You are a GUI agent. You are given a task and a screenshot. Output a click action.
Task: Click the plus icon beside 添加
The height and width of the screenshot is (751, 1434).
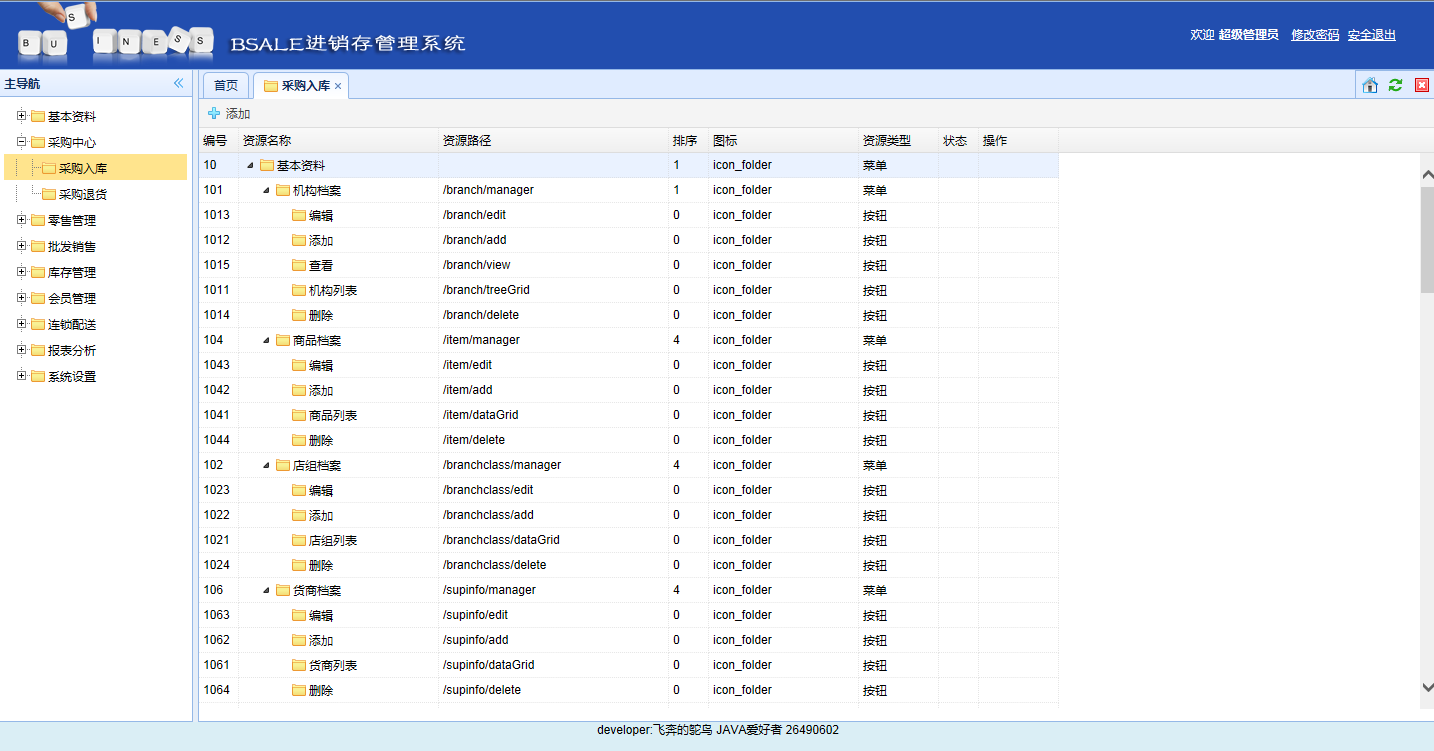[214, 114]
